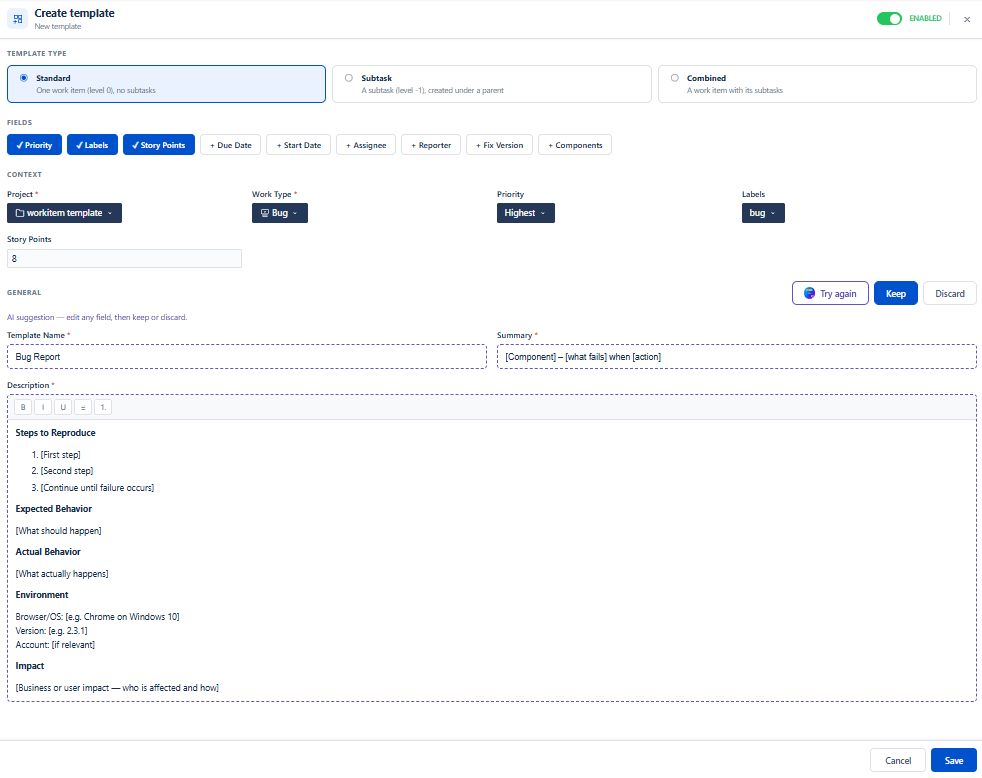Toggle bold formatting in description
The width and height of the screenshot is (982, 778).
[23, 407]
